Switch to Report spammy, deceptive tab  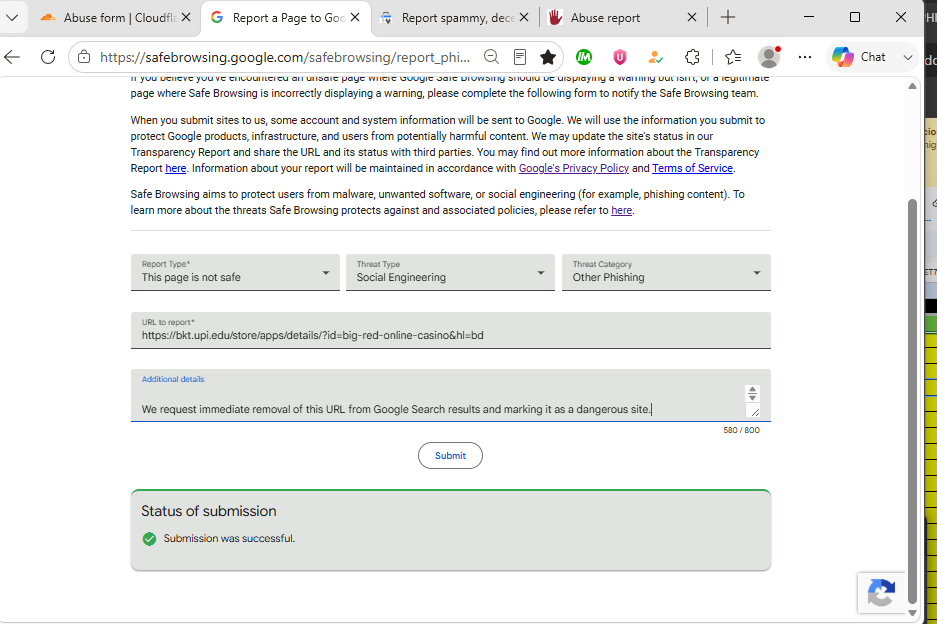[x=447, y=18]
